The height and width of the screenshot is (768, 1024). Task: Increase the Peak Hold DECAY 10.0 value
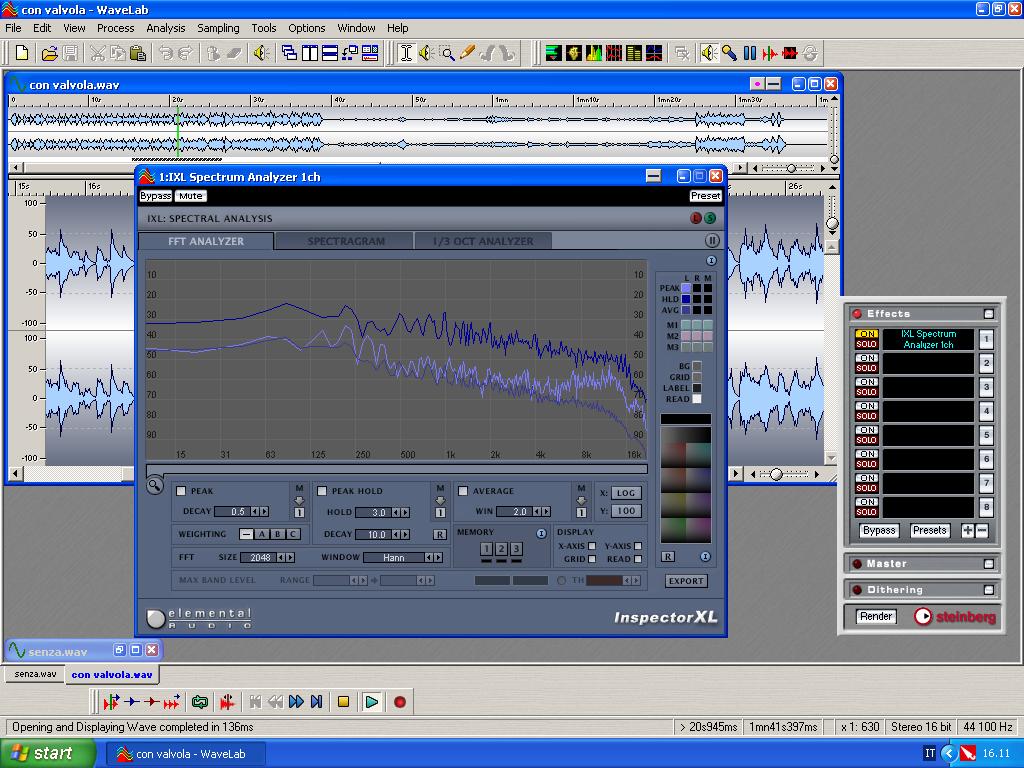point(406,534)
